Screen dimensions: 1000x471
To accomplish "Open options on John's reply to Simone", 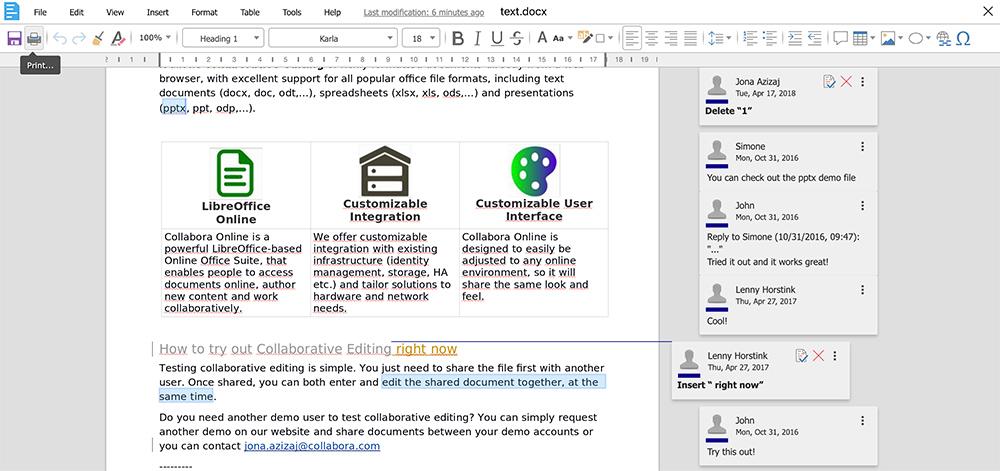I will click(x=862, y=205).
